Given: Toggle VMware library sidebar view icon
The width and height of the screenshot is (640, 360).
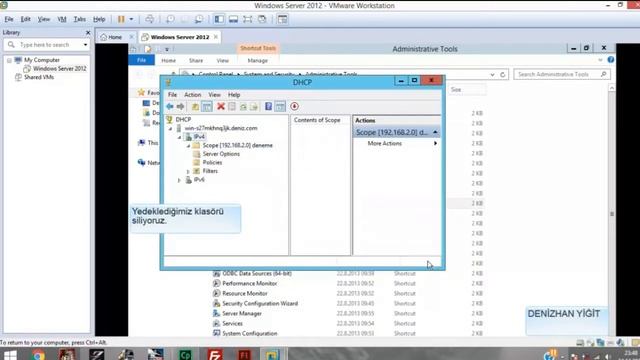Looking at the screenshot, I should tap(219, 19).
